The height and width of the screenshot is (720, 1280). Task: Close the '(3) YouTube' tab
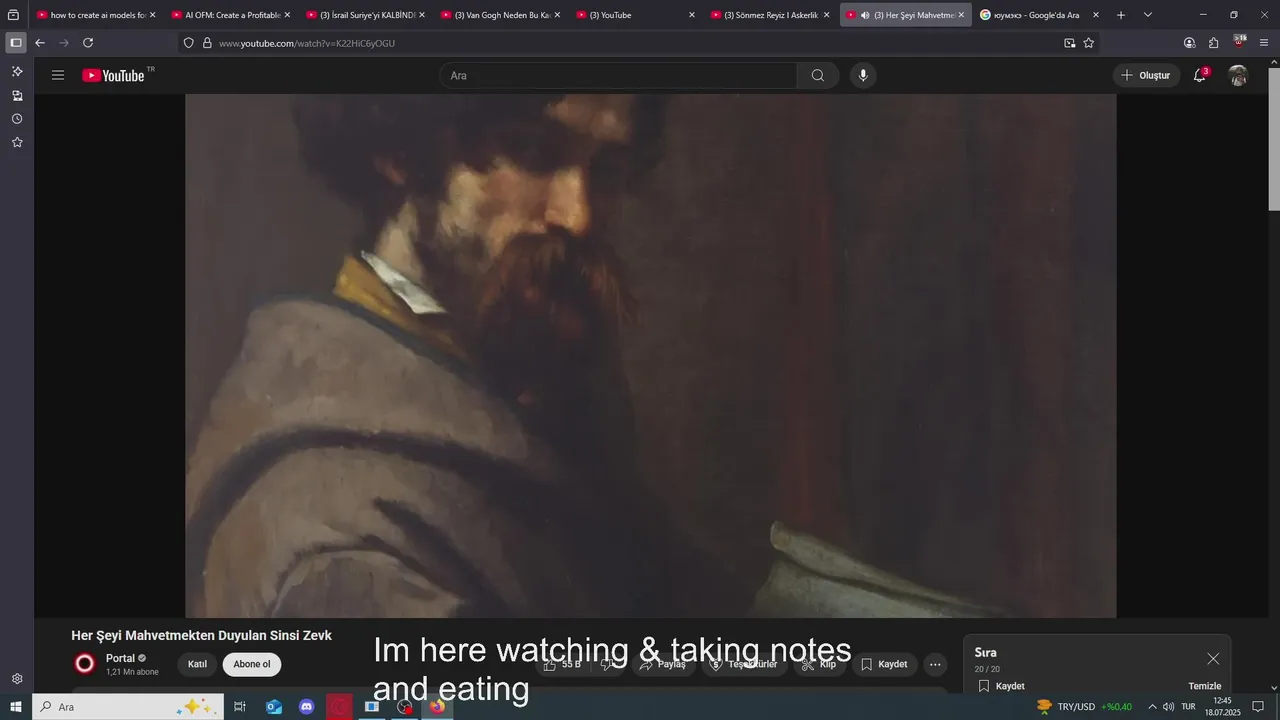[691, 15]
